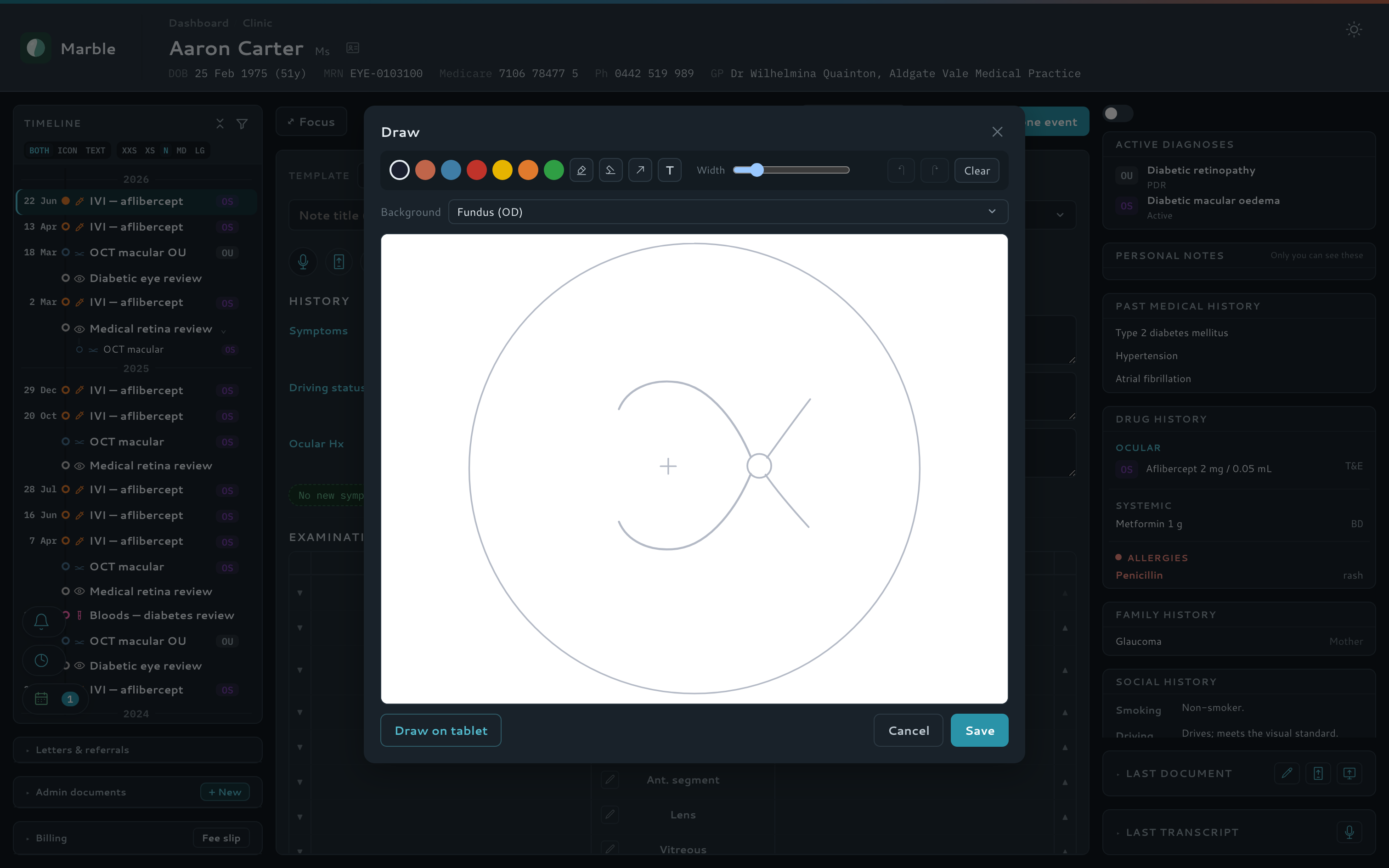This screenshot has height=868, width=1389.
Task: Close the Draw dialog with the X
Action: [998, 132]
